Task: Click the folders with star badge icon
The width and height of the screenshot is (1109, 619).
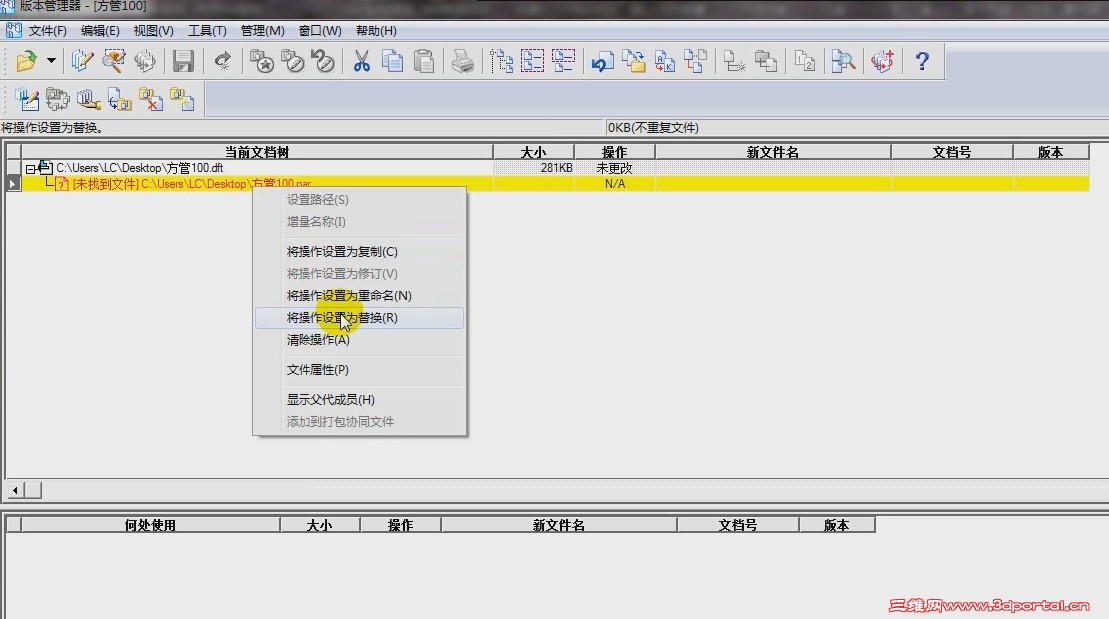Action: tap(262, 61)
